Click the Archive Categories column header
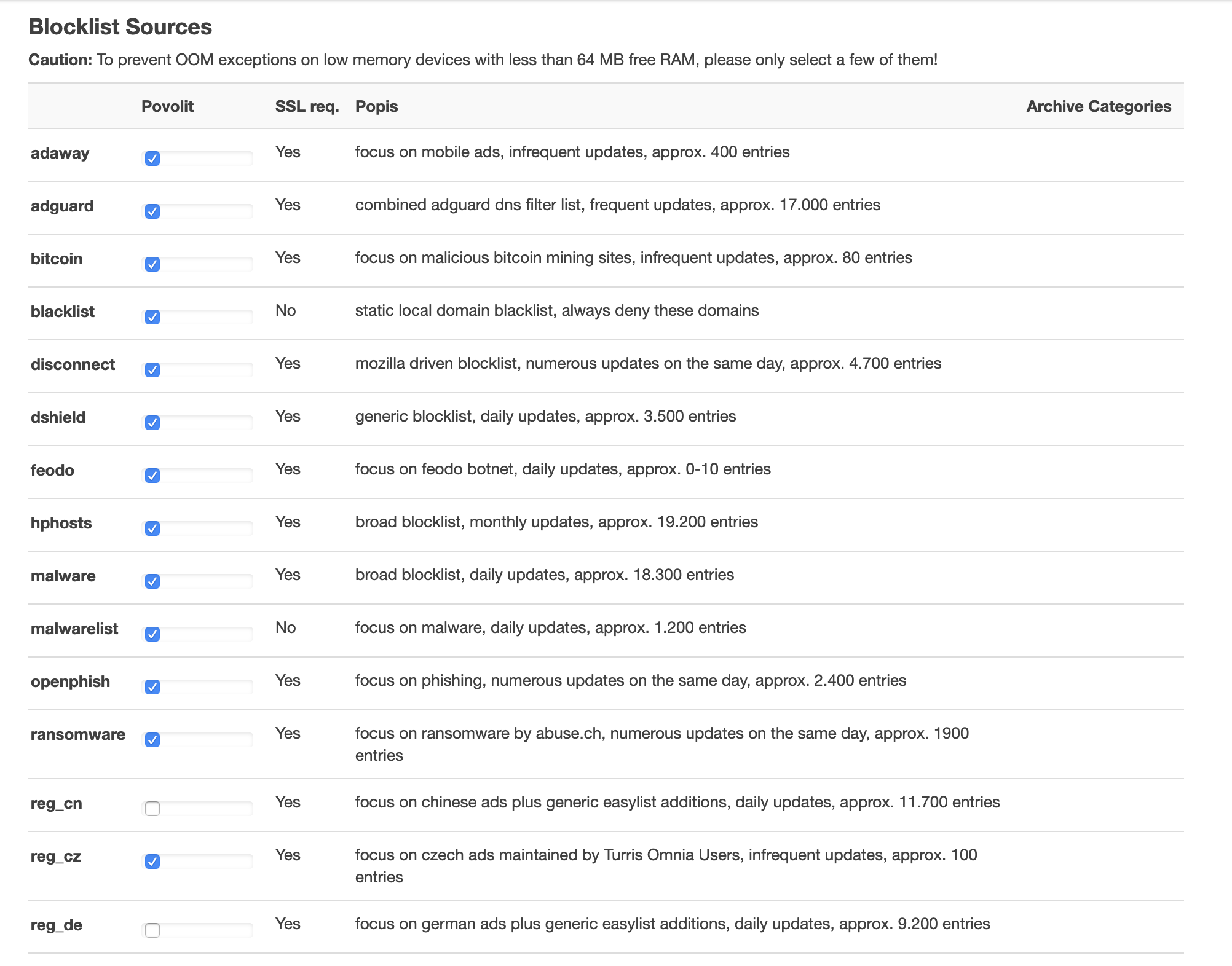This screenshot has height=966, width=1232. (x=1098, y=106)
